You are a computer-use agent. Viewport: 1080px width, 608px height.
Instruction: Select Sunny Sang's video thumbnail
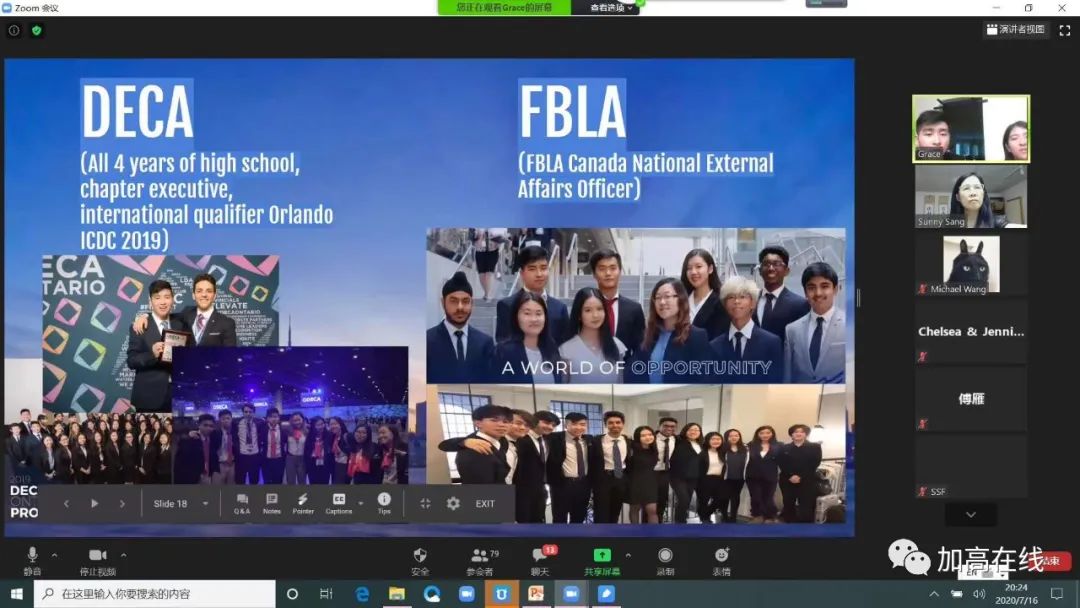970,196
